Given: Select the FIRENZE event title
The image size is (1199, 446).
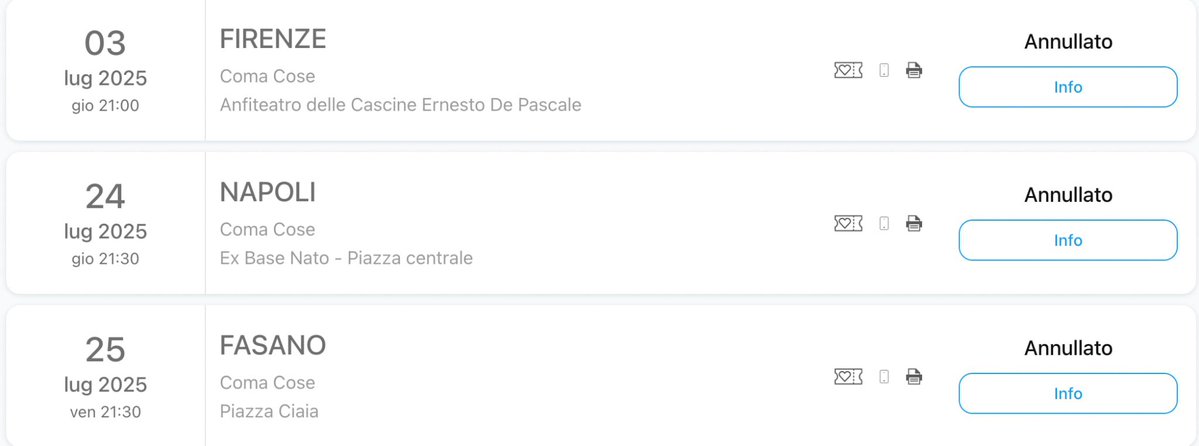Looking at the screenshot, I should click(273, 39).
